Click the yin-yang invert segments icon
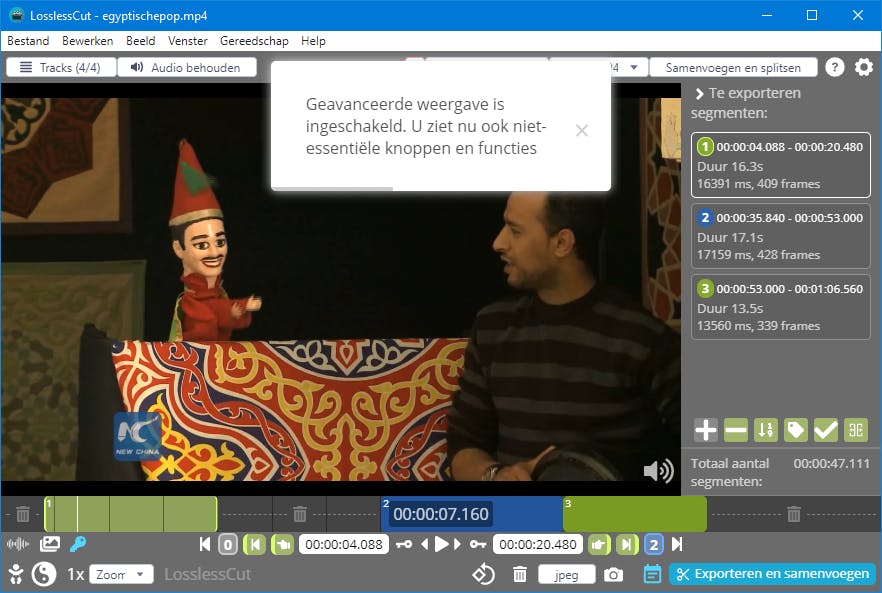Screen dimensions: 882x593 coord(44,574)
